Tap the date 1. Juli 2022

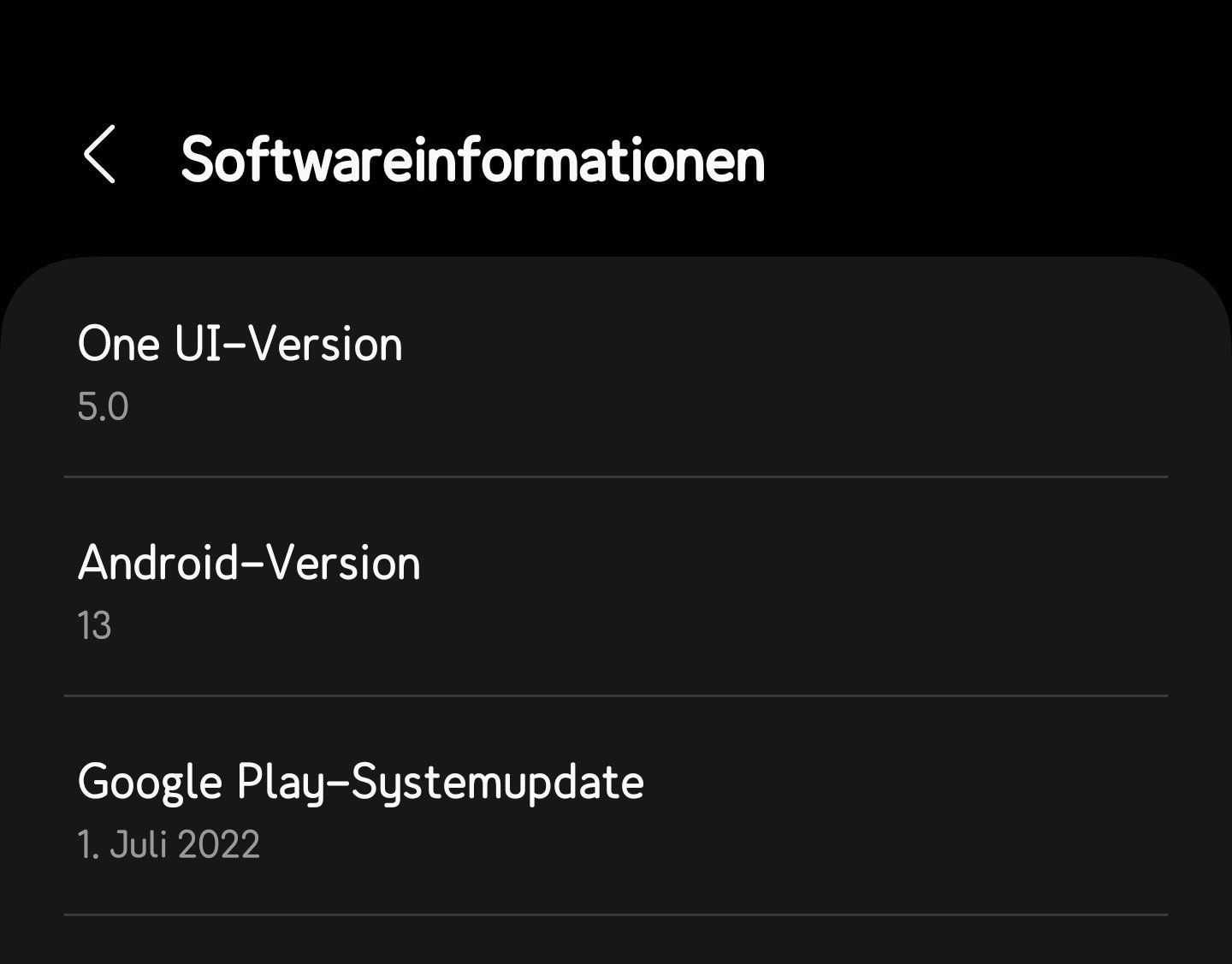coord(169,845)
